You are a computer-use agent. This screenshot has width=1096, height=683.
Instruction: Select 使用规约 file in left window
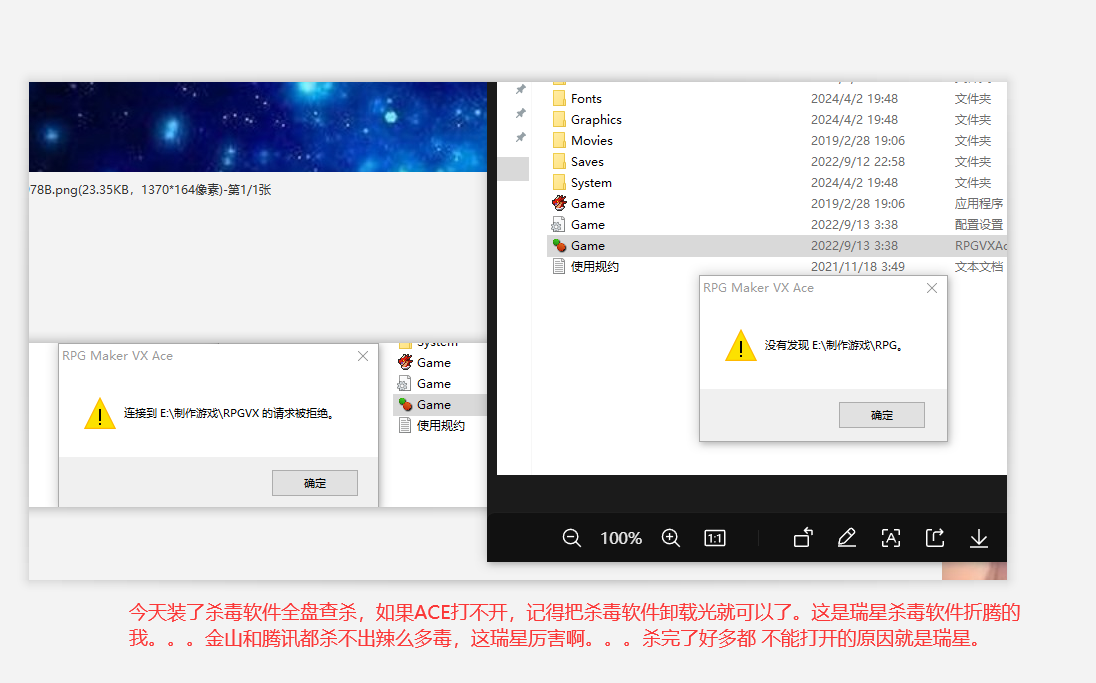[431, 425]
